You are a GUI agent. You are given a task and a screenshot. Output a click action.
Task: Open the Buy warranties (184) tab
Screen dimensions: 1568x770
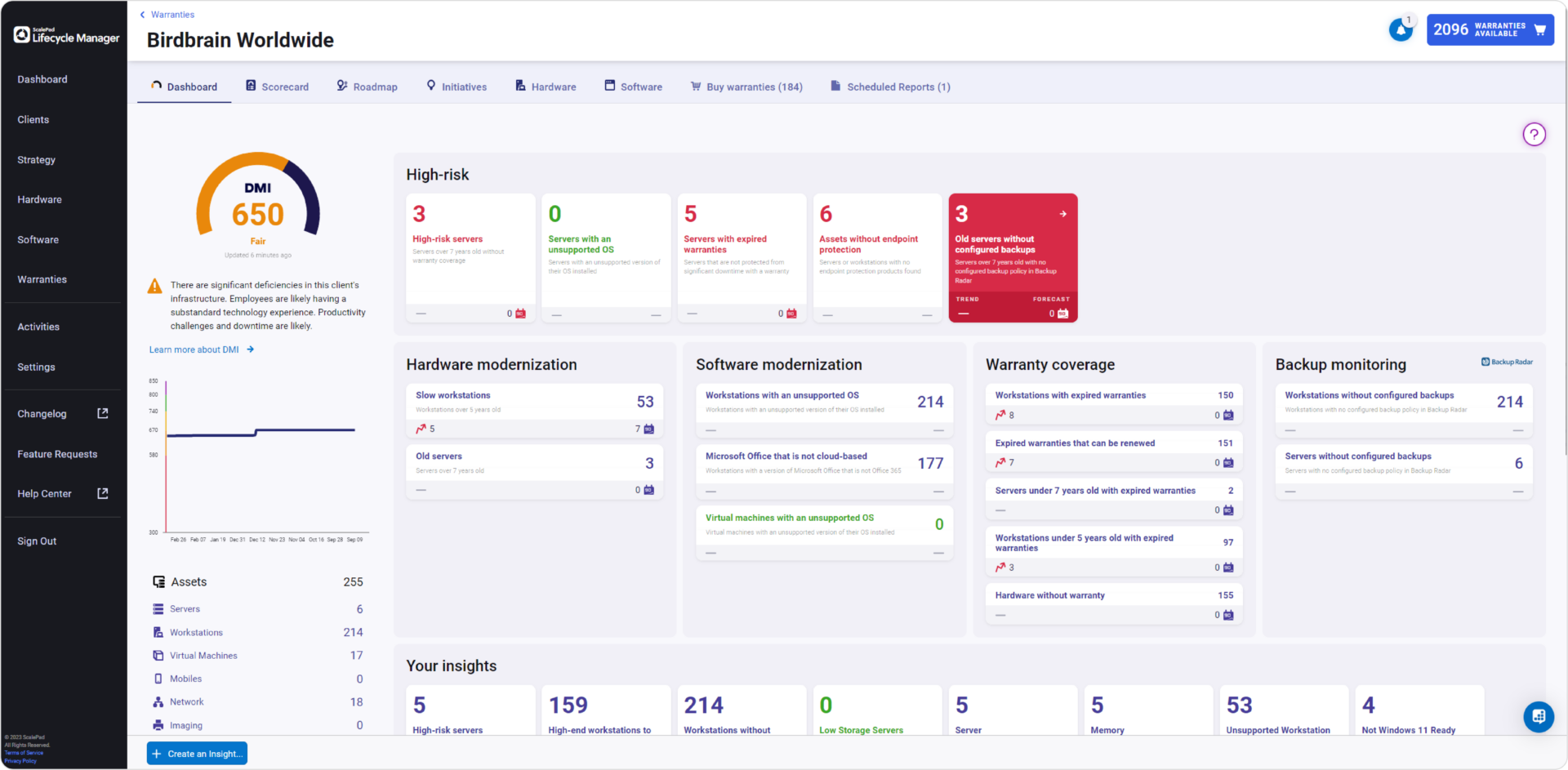coord(746,87)
